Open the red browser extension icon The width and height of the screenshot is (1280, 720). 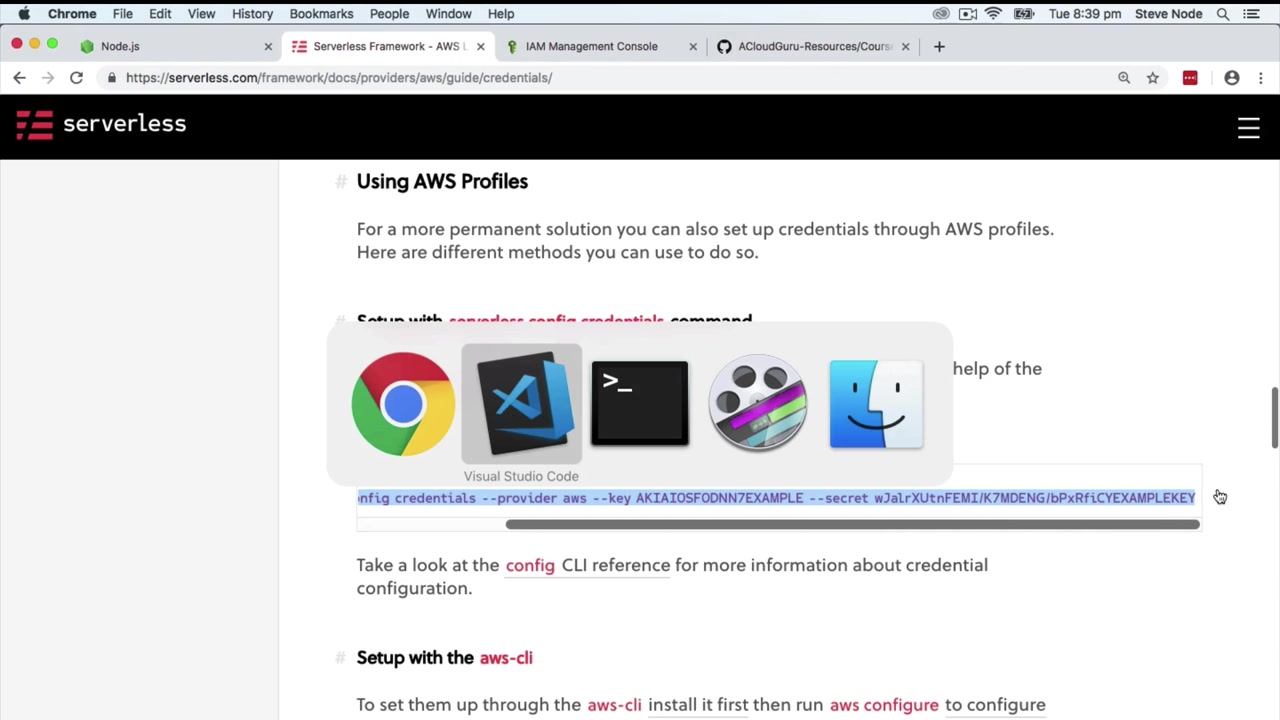(1190, 77)
